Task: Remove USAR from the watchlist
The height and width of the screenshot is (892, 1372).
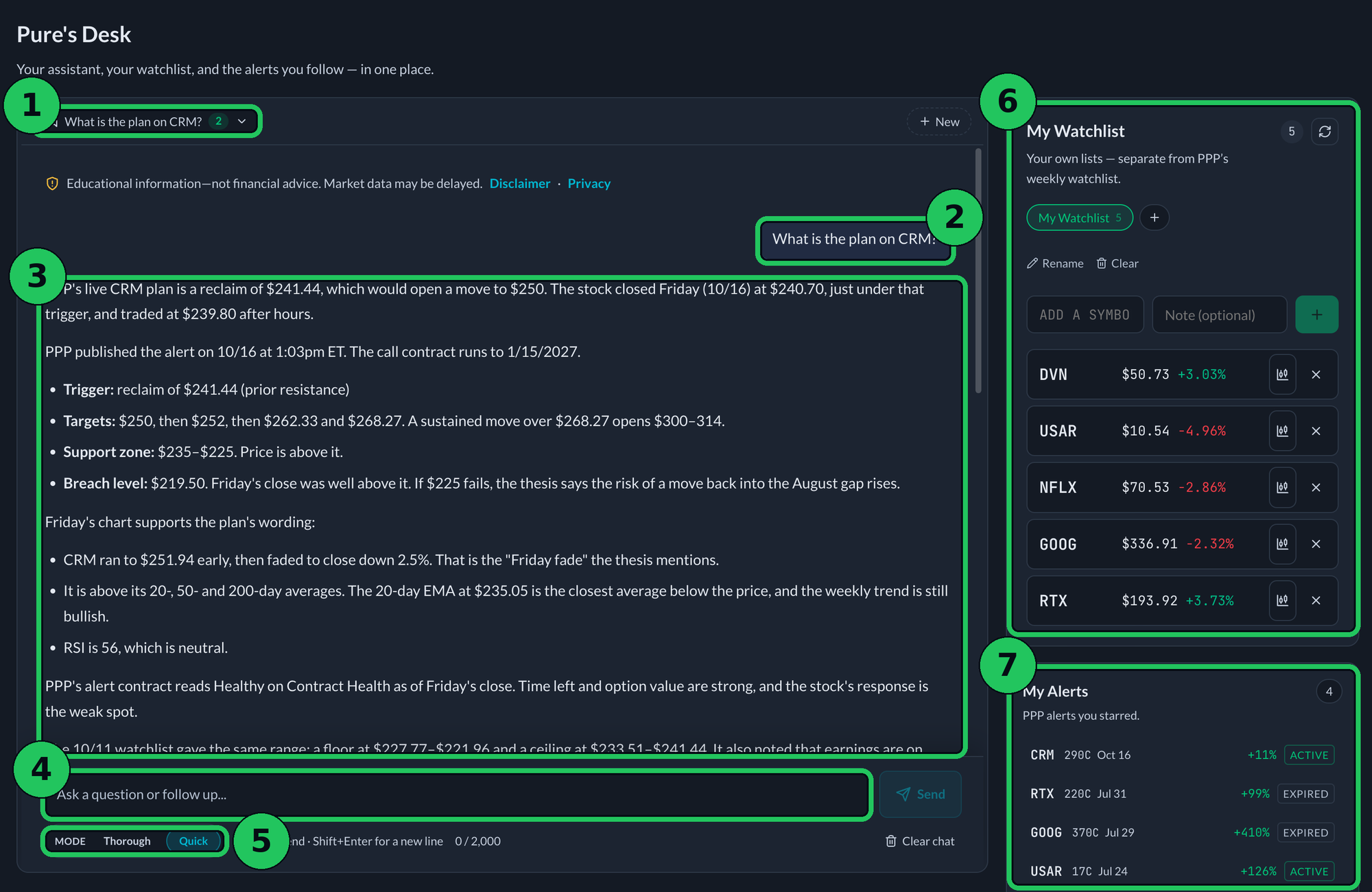Action: (x=1316, y=431)
